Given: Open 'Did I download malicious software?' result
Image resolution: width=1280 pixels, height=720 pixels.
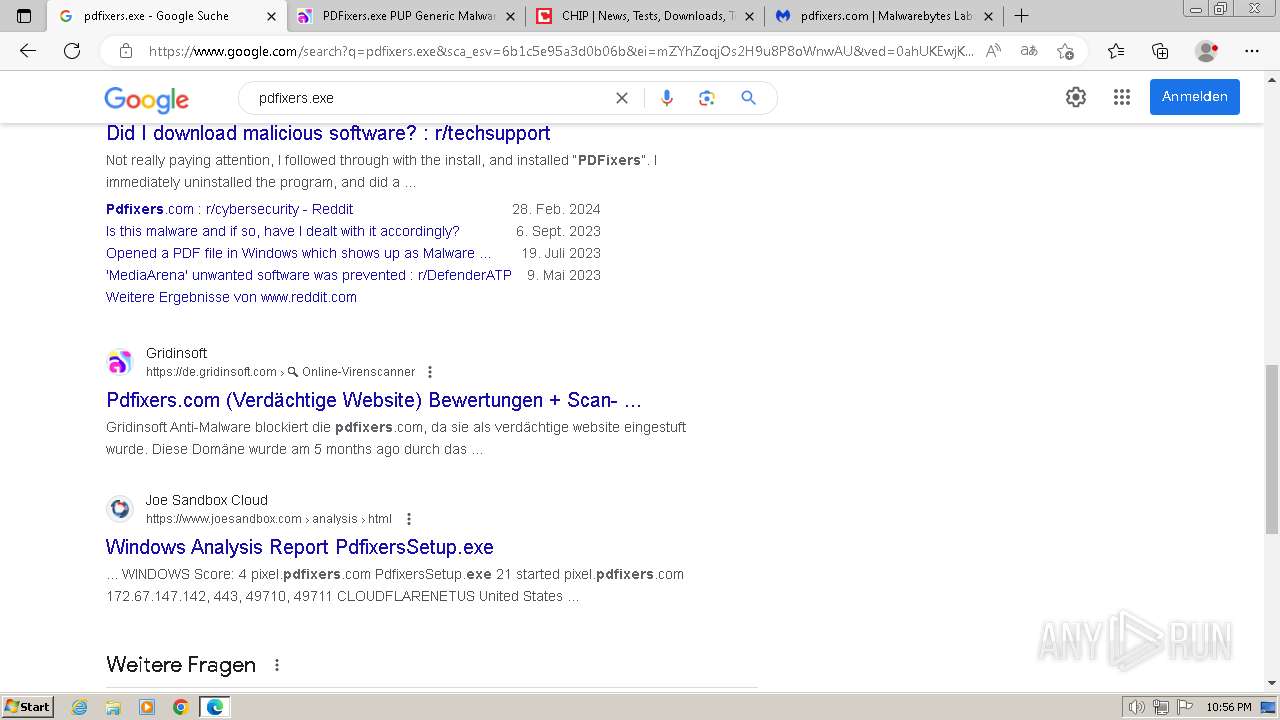Looking at the screenshot, I should click(328, 133).
